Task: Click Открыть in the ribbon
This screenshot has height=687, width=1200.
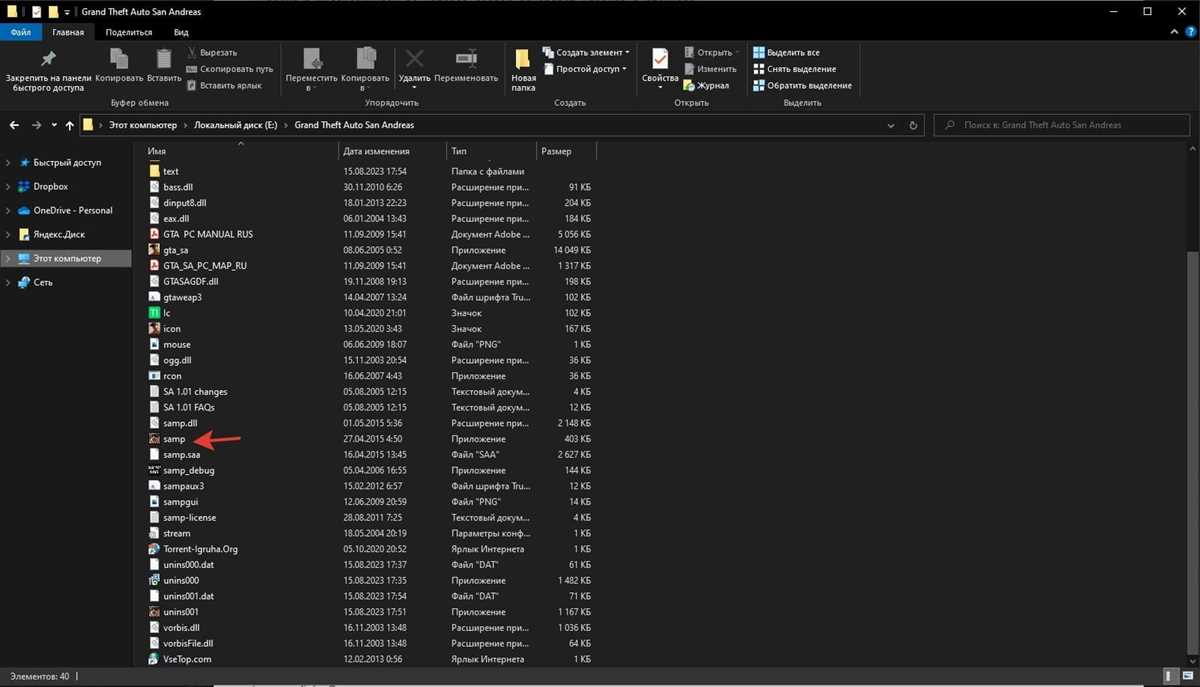Action: 712,52
